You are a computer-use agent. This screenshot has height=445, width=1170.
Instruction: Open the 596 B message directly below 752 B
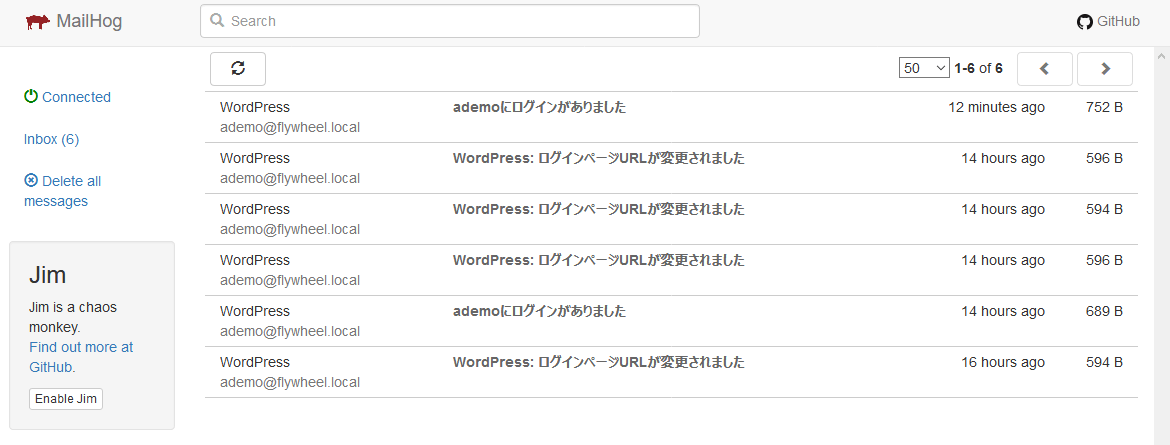(x=672, y=168)
